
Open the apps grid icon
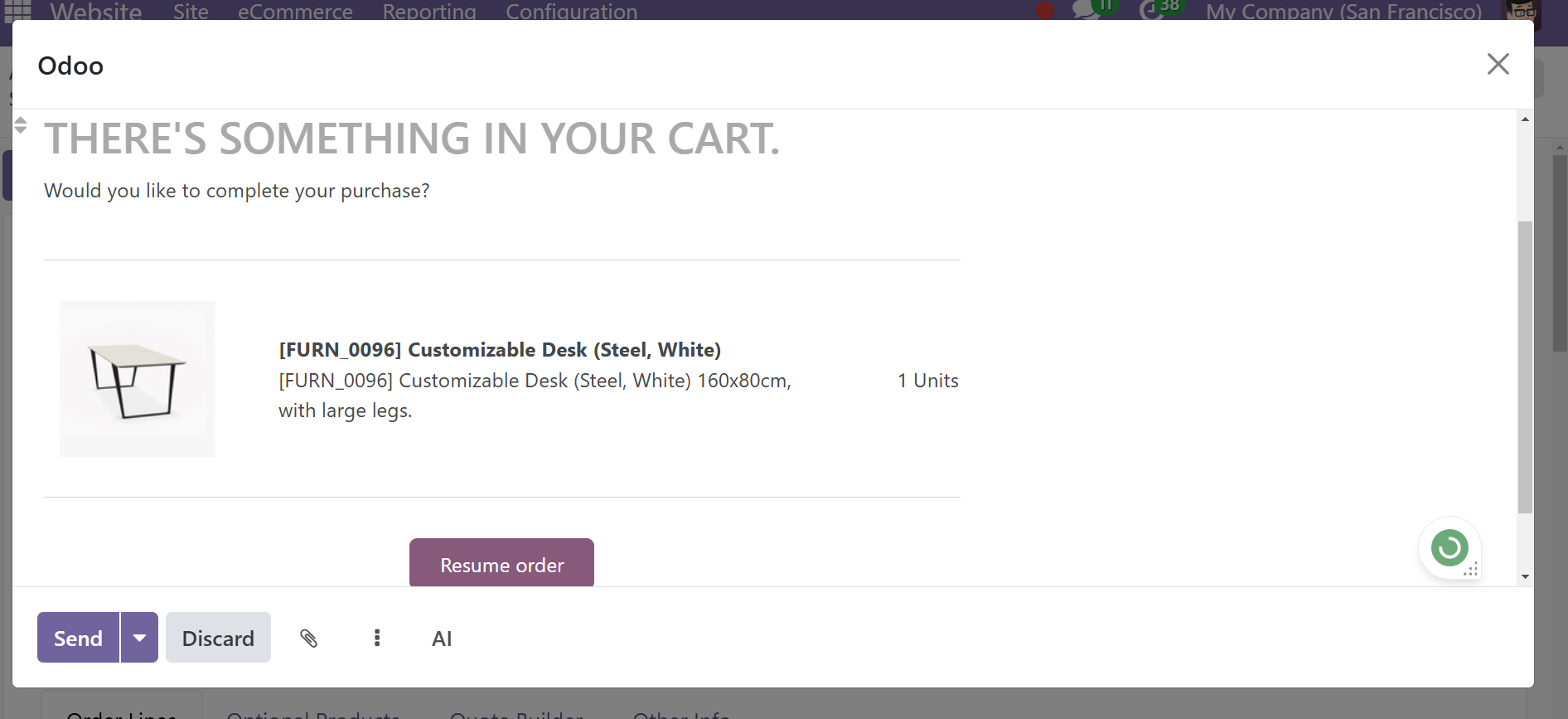point(18,10)
